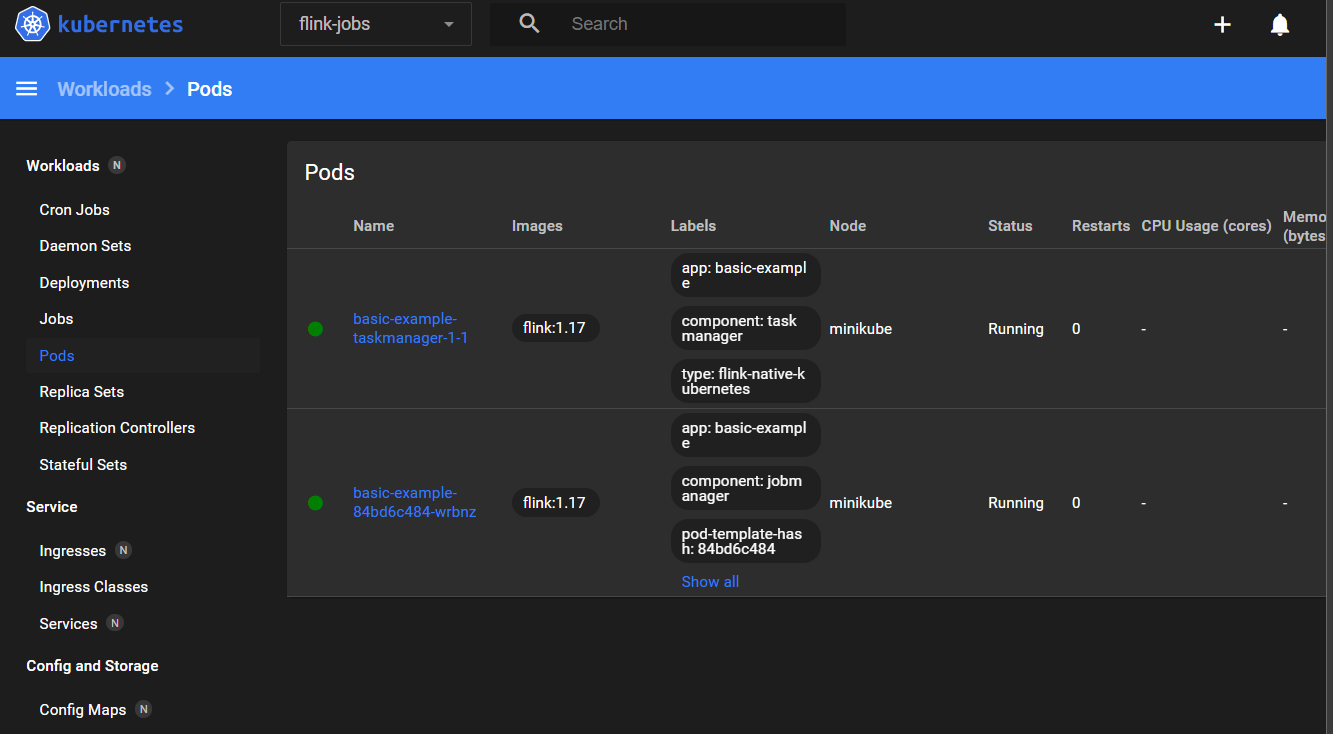
Task: Click Config and Storage sidebar heading
Action: click(x=92, y=666)
